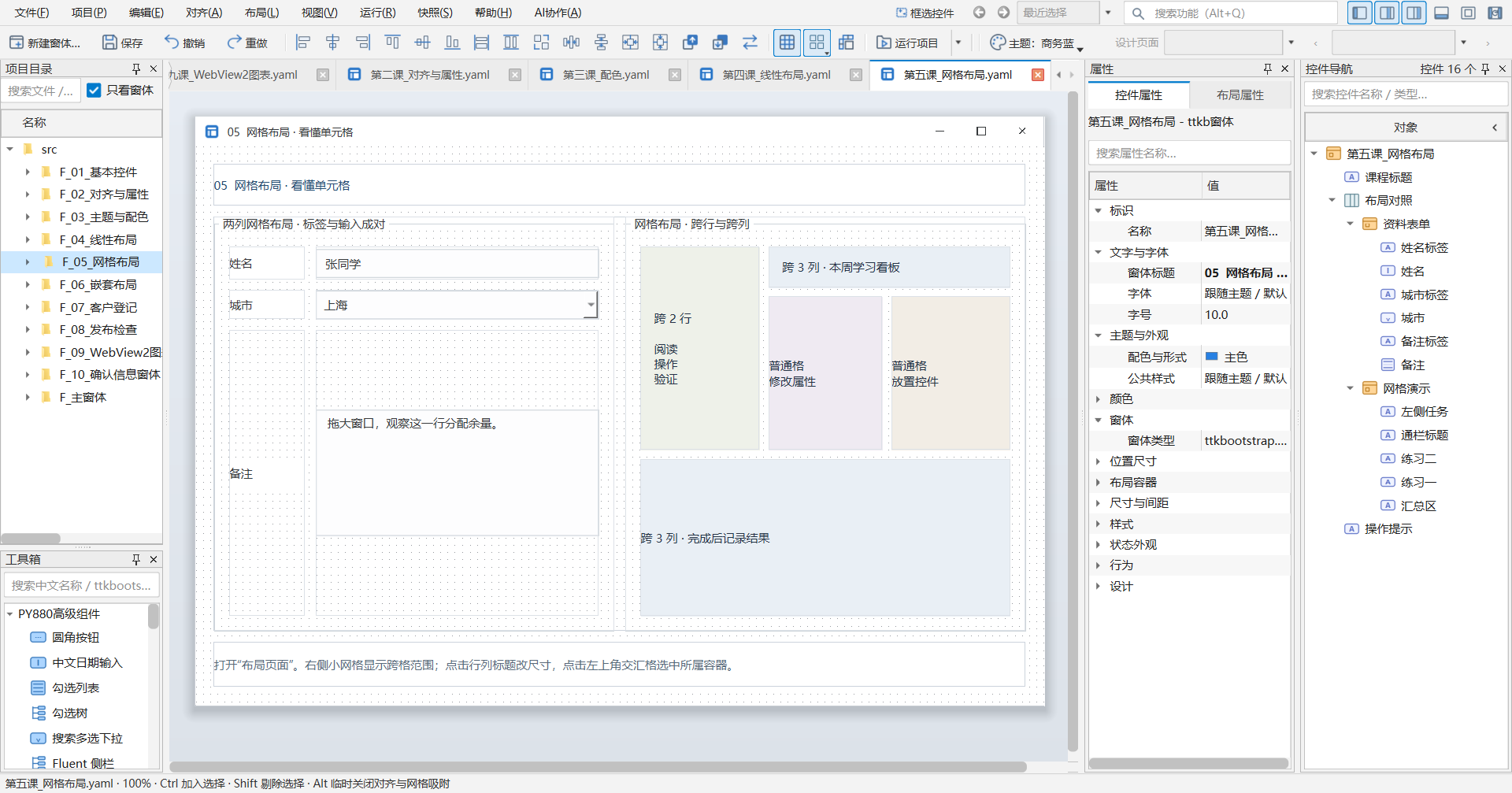This screenshot has height=793, width=1512.
Task: Click the swap arrows icon
Action: tap(750, 43)
